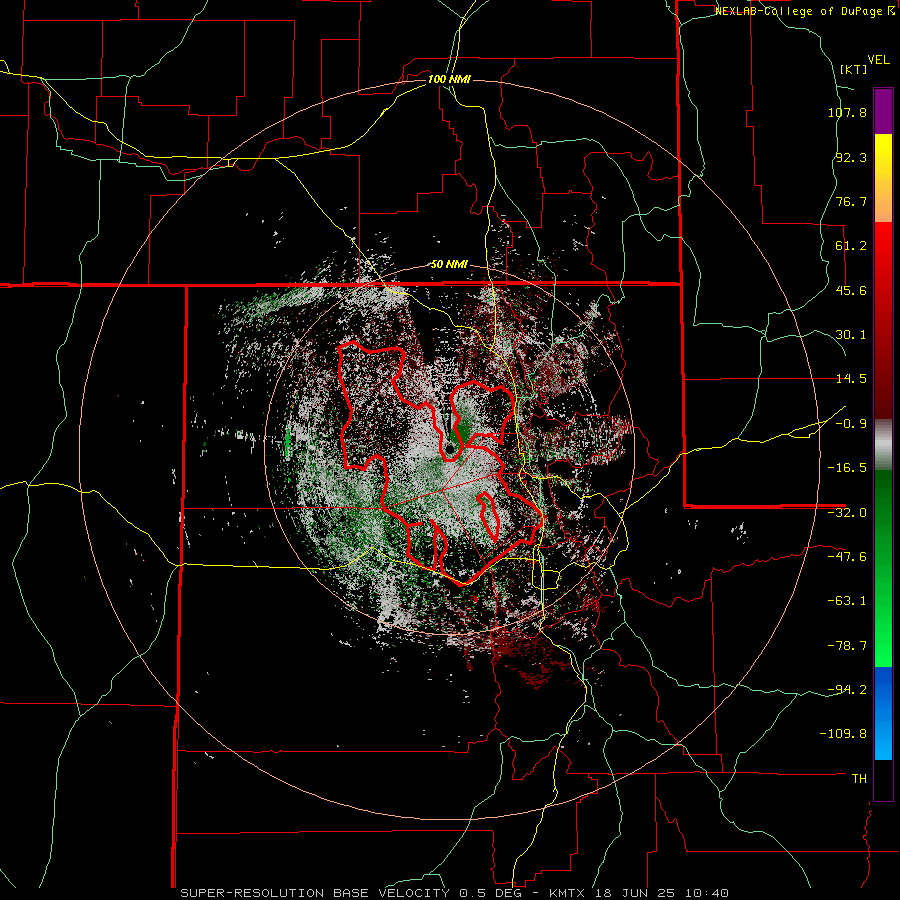The width and height of the screenshot is (900, 900).
Task: Select the 45.6 velocity scale value
Action: 851,290
